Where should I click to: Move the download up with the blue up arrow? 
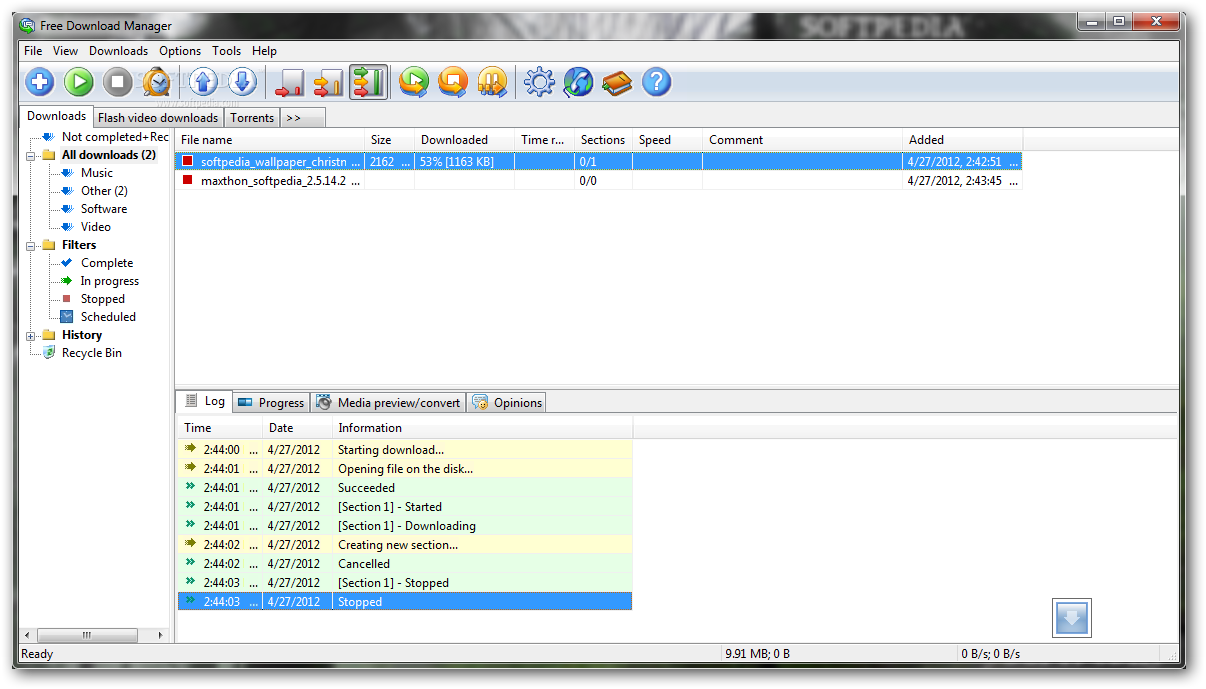pos(204,82)
